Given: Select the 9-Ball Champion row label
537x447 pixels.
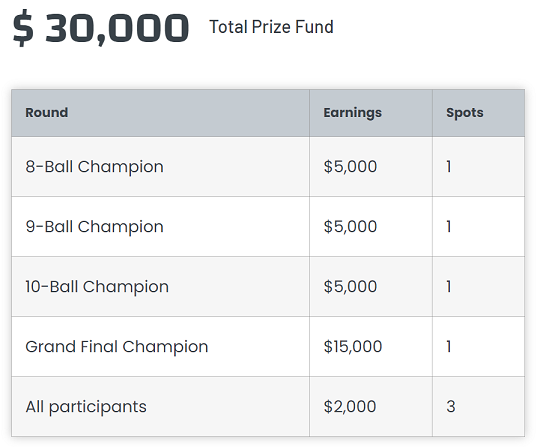Looking at the screenshot, I should coord(94,227).
